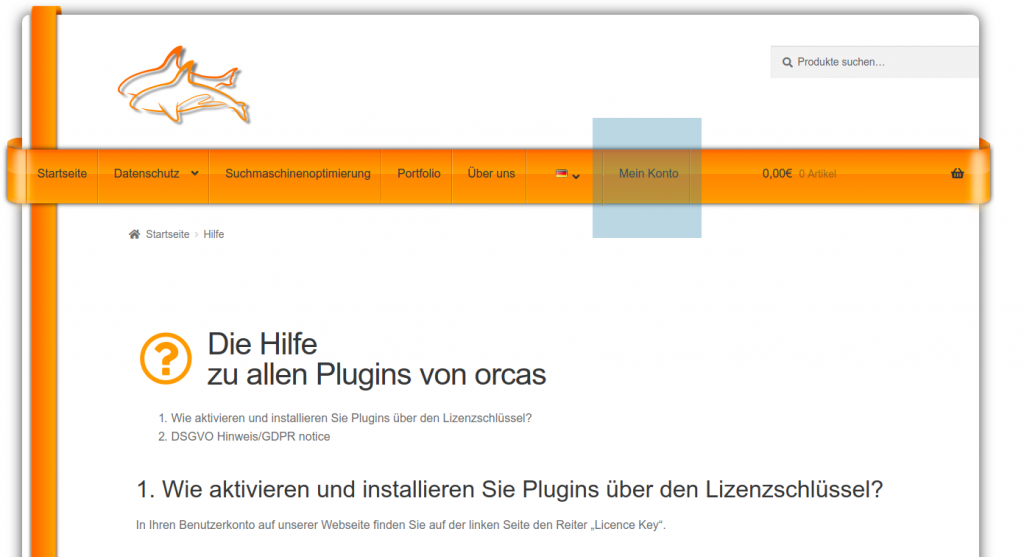The width and height of the screenshot is (1024, 557).
Task: Click the orca logo image
Action: pyautogui.click(x=183, y=86)
